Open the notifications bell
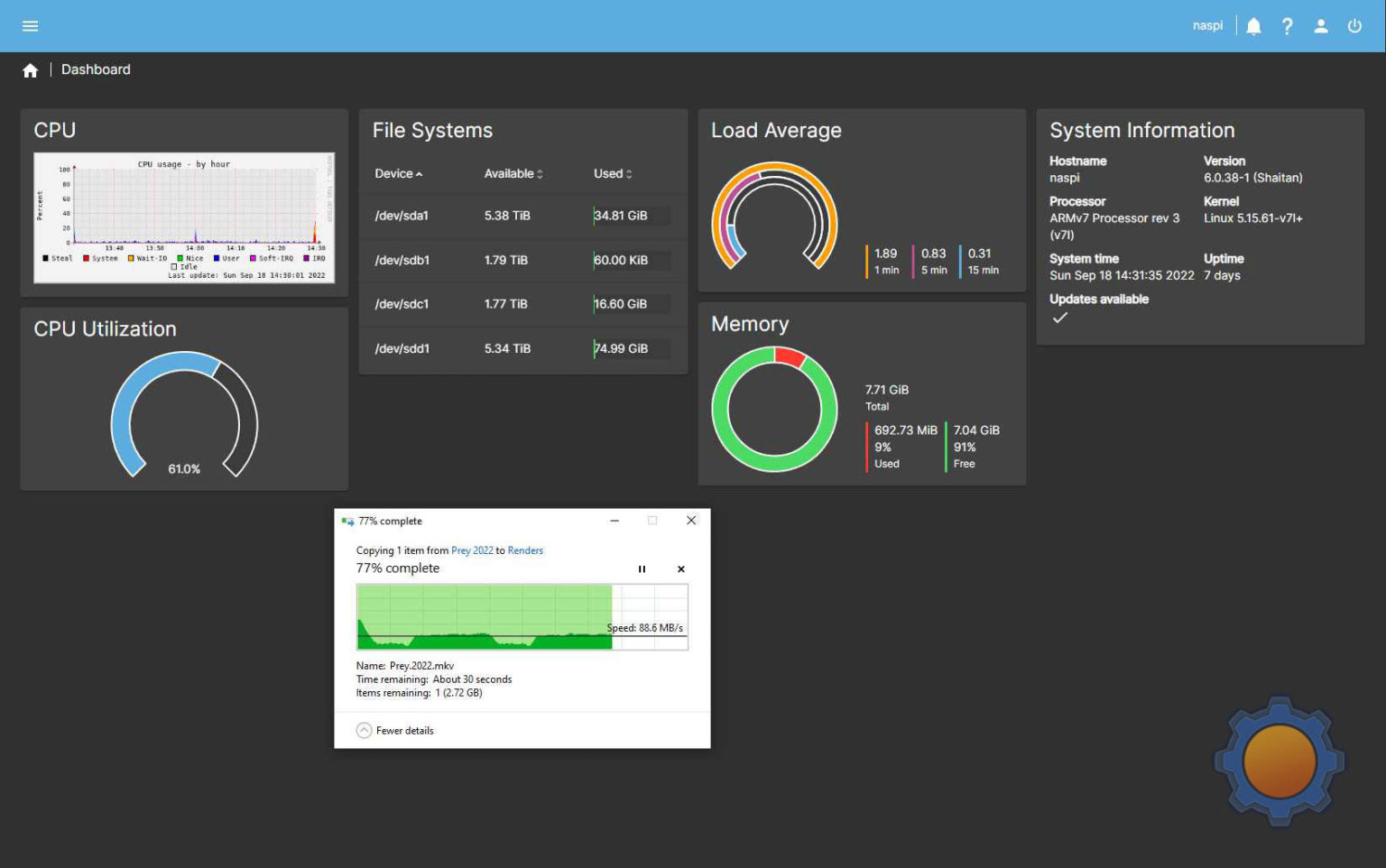 point(1253,26)
